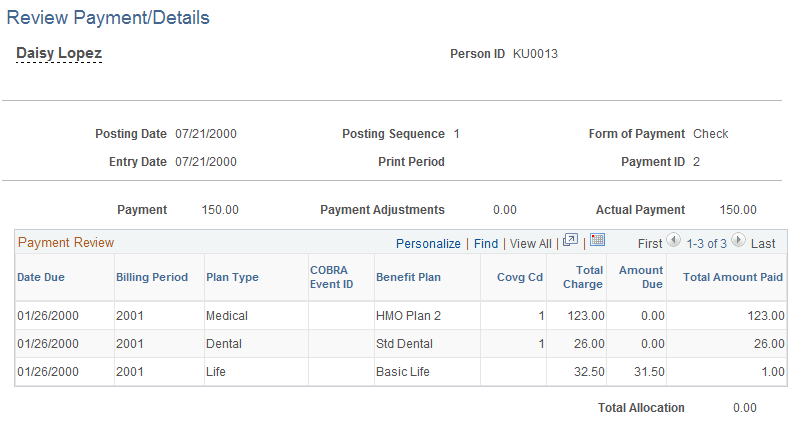
Task: Click Actual Payment value 150.00
Action: point(738,210)
